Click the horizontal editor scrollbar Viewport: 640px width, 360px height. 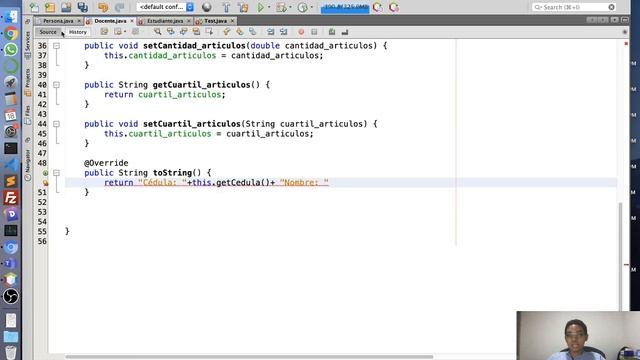coord(249,357)
